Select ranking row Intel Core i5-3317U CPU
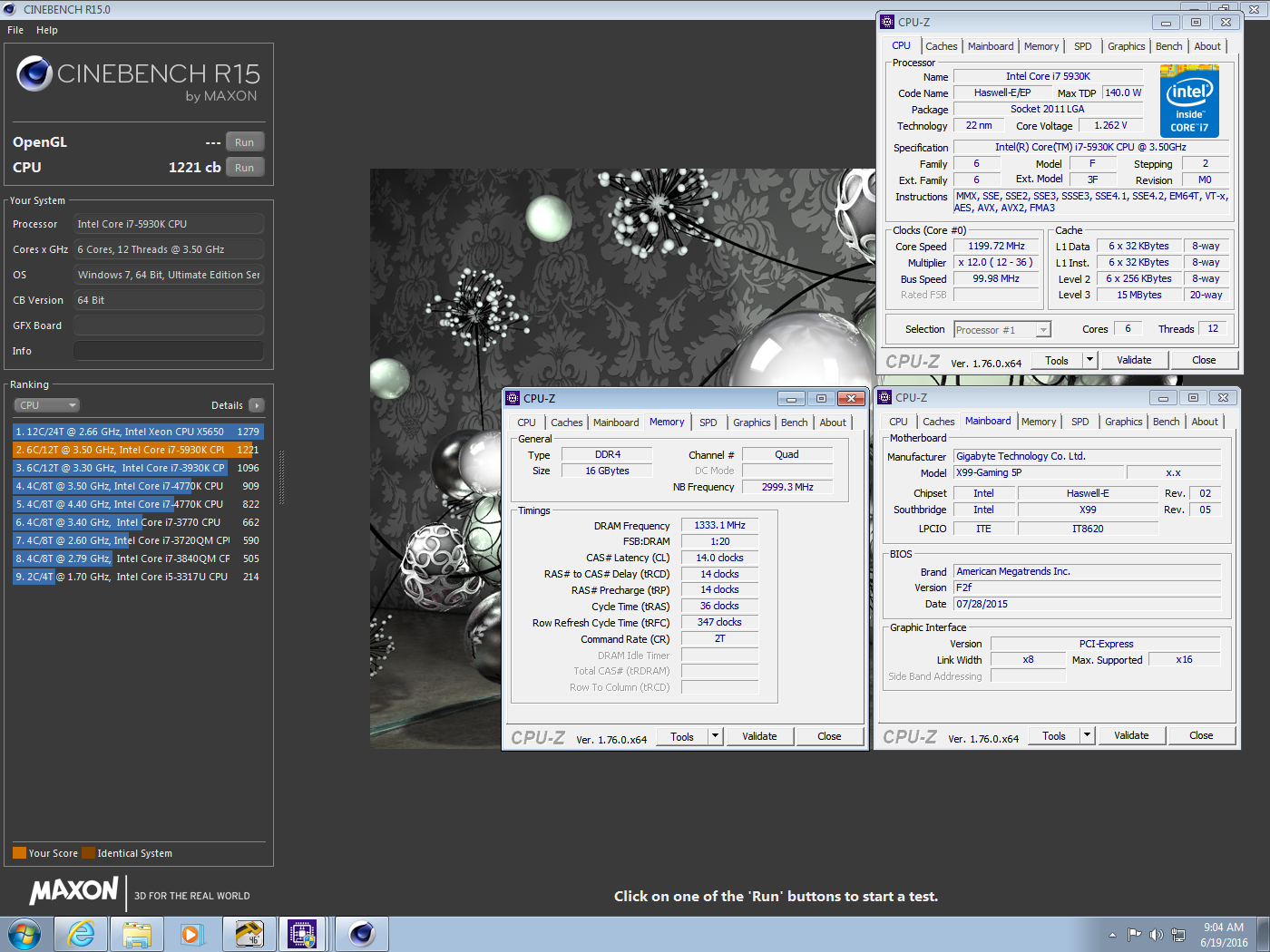Screen dimensions: 1270x952 (138, 577)
